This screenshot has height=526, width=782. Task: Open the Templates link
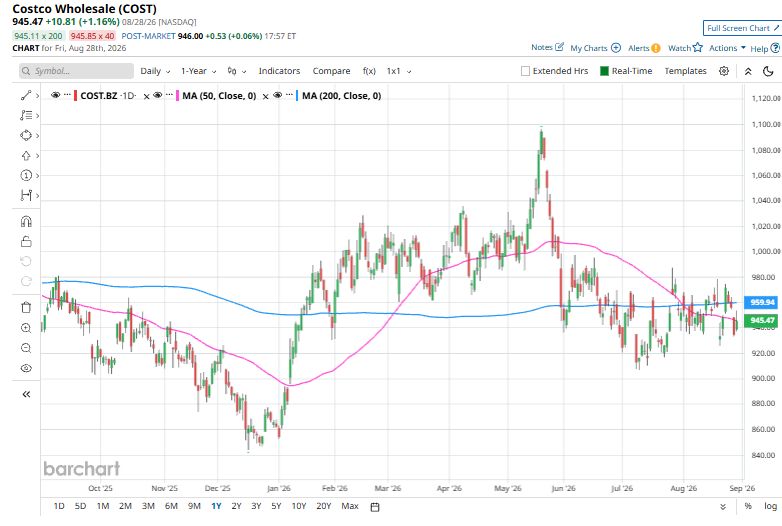(x=685, y=71)
